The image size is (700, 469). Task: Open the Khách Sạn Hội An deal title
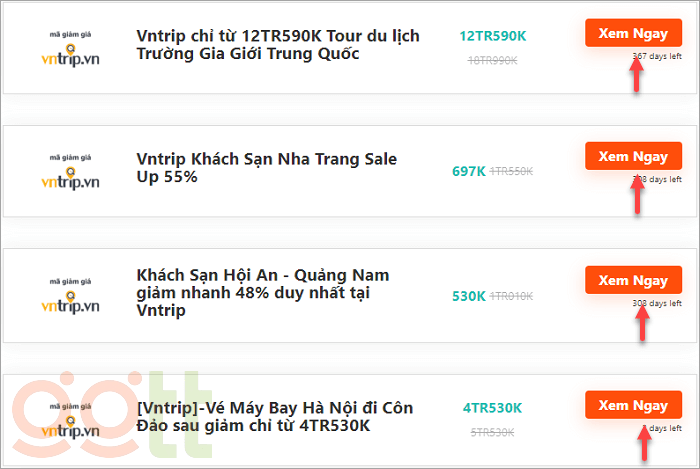(263, 292)
